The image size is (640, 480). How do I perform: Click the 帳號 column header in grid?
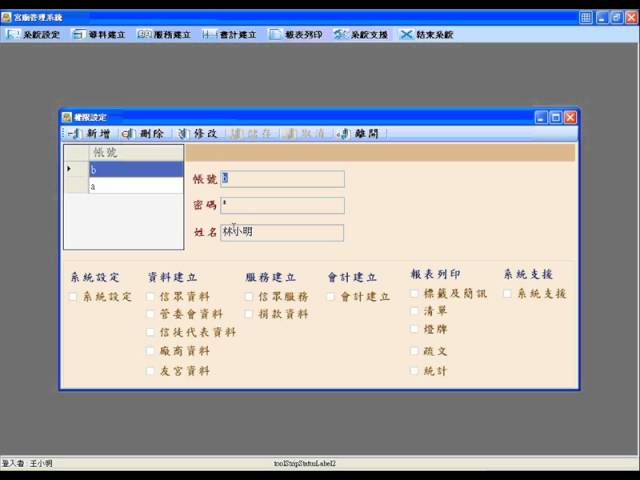tap(136, 153)
